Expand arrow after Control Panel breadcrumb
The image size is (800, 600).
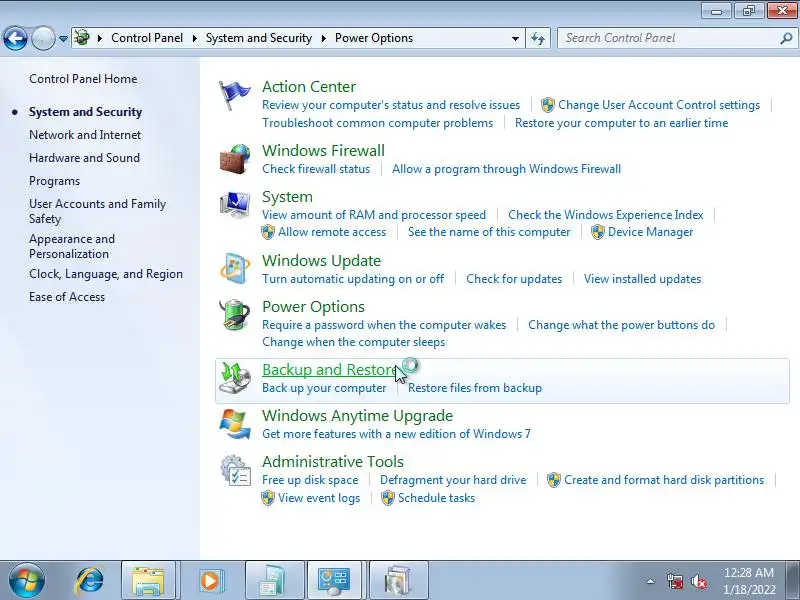point(194,38)
